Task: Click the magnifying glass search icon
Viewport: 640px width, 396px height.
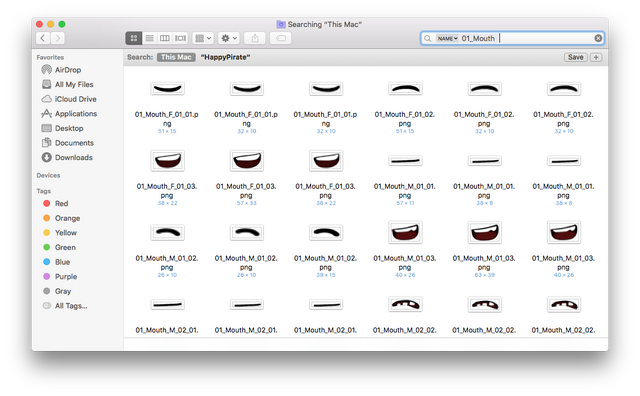Action: click(x=427, y=38)
